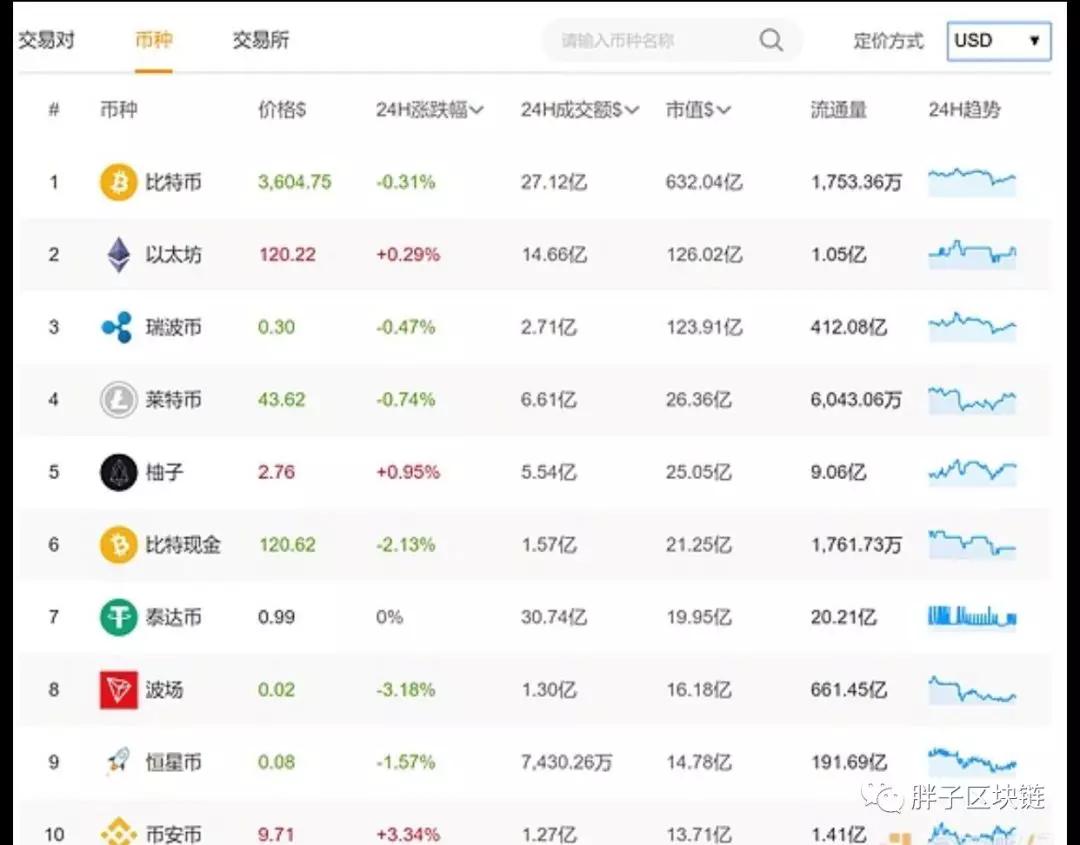Click the Binance Coin (币安币) icon
This screenshot has width=1080, height=845.
pos(118,832)
